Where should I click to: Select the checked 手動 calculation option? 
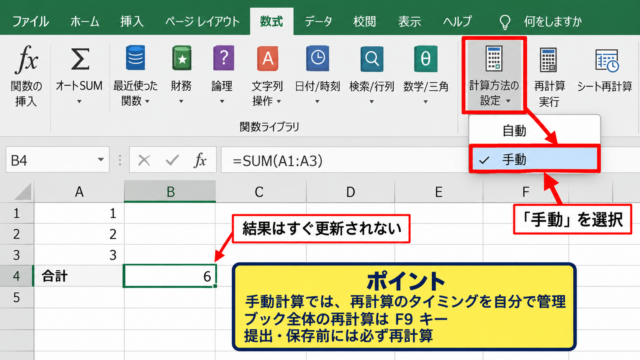point(534,159)
